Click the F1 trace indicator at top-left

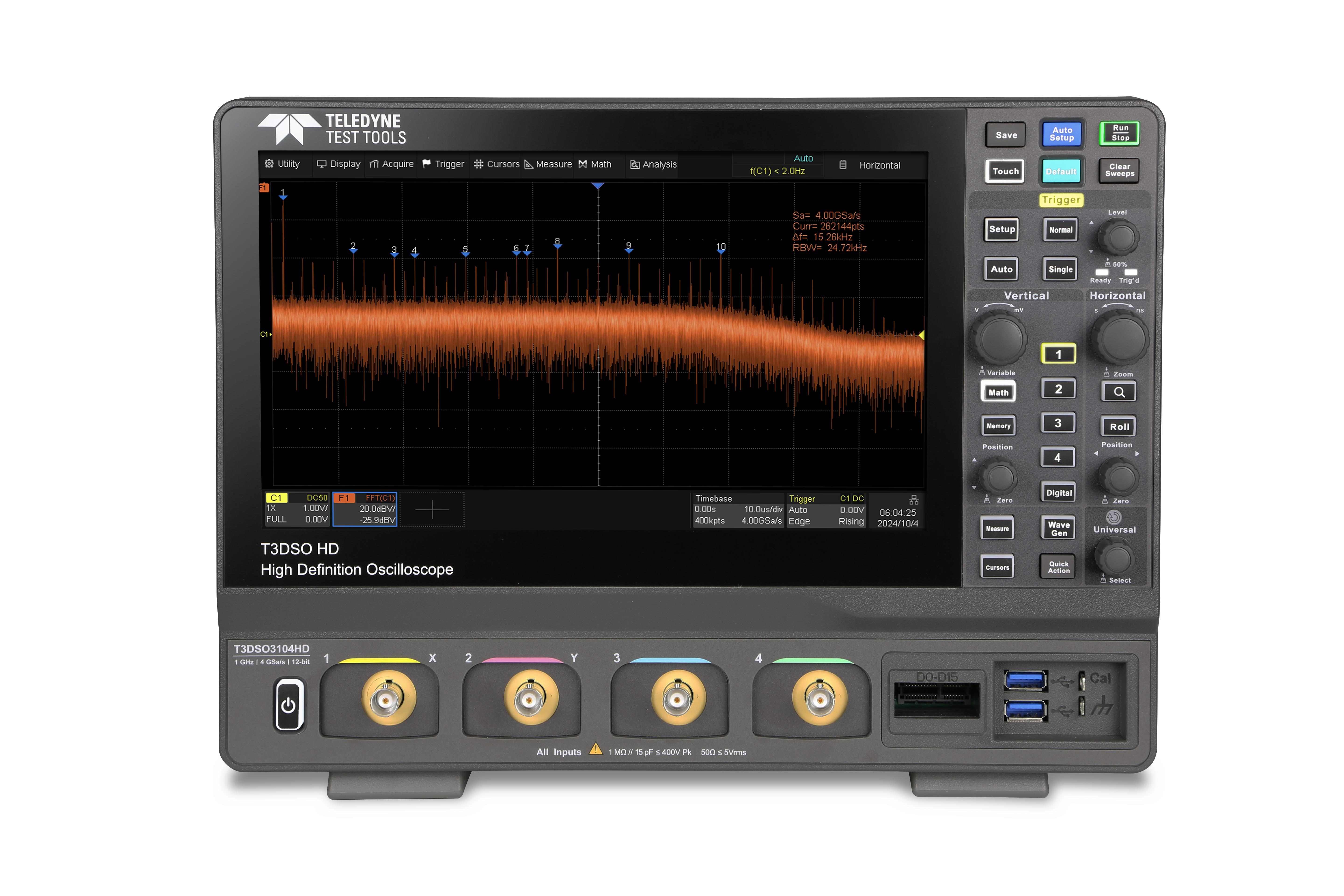click(x=263, y=187)
